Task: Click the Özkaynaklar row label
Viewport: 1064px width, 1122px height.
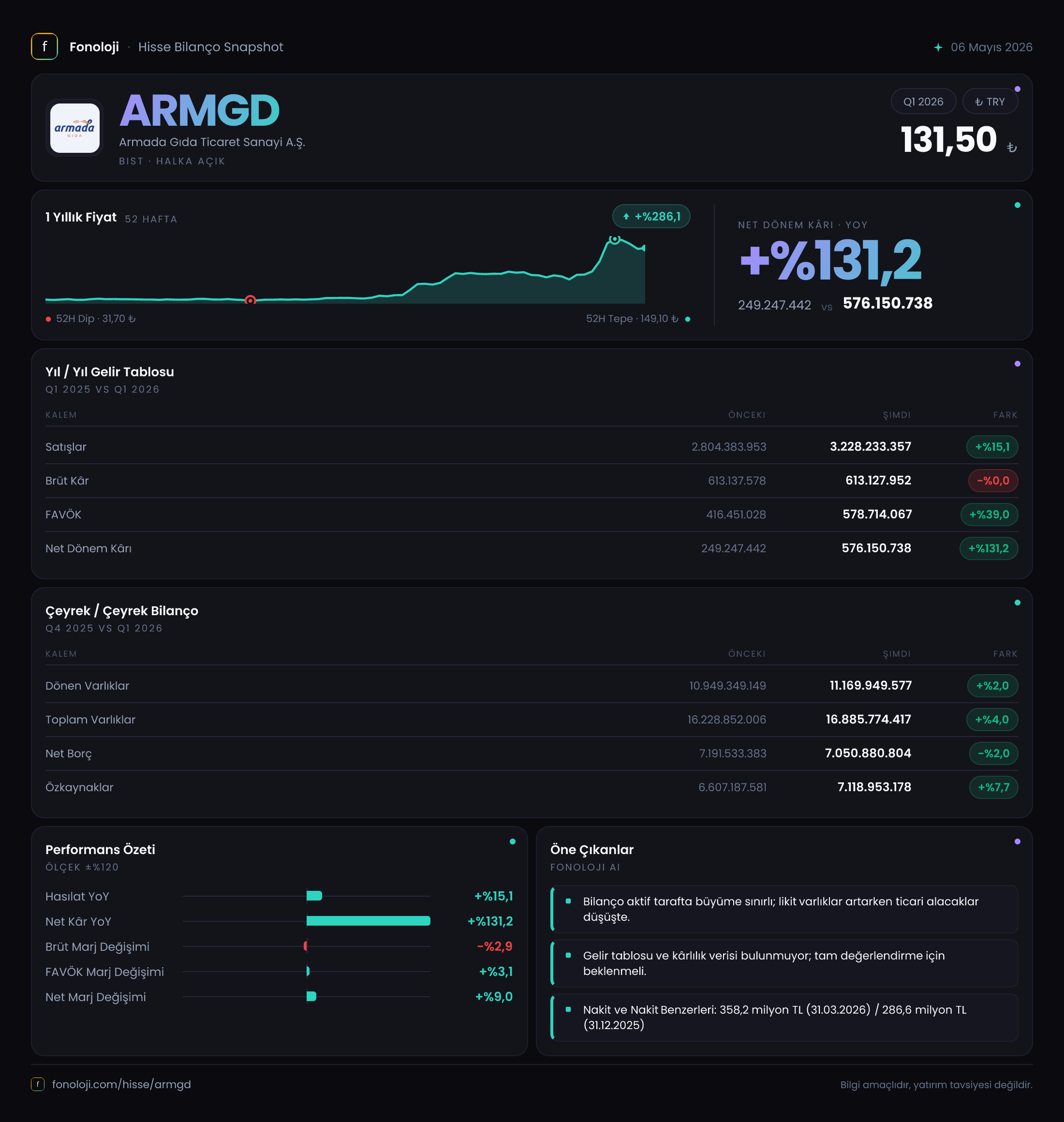Action: point(79,787)
